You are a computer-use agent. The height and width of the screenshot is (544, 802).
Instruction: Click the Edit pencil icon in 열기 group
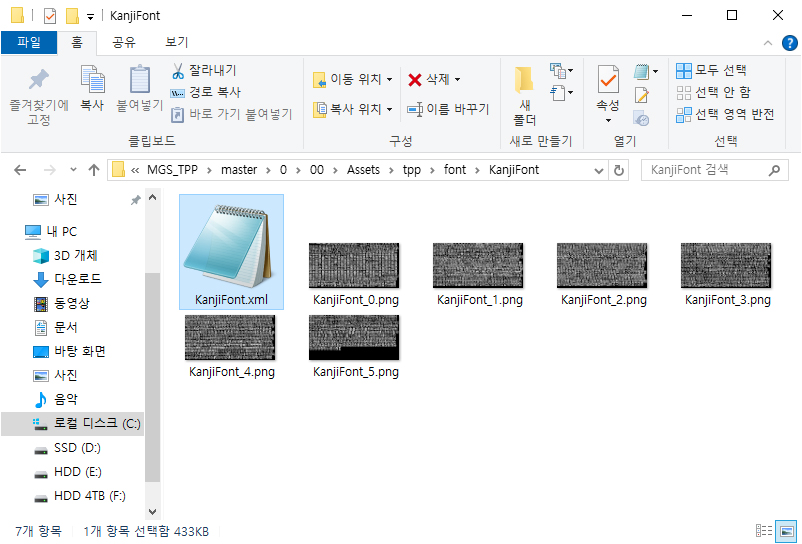tap(641, 95)
